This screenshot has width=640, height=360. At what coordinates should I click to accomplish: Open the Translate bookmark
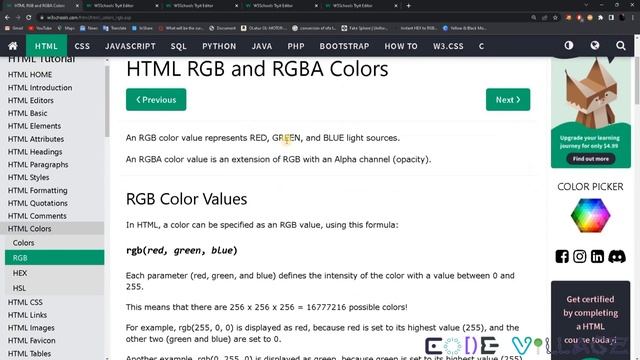[115, 28]
